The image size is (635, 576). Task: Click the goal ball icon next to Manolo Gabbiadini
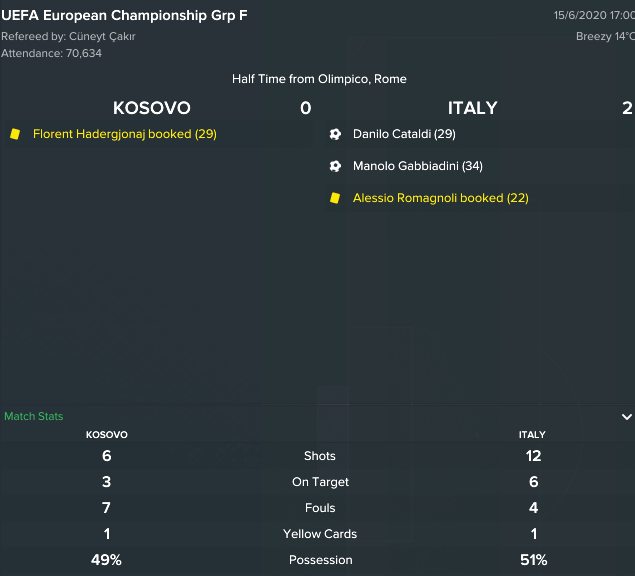tap(335, 166)
